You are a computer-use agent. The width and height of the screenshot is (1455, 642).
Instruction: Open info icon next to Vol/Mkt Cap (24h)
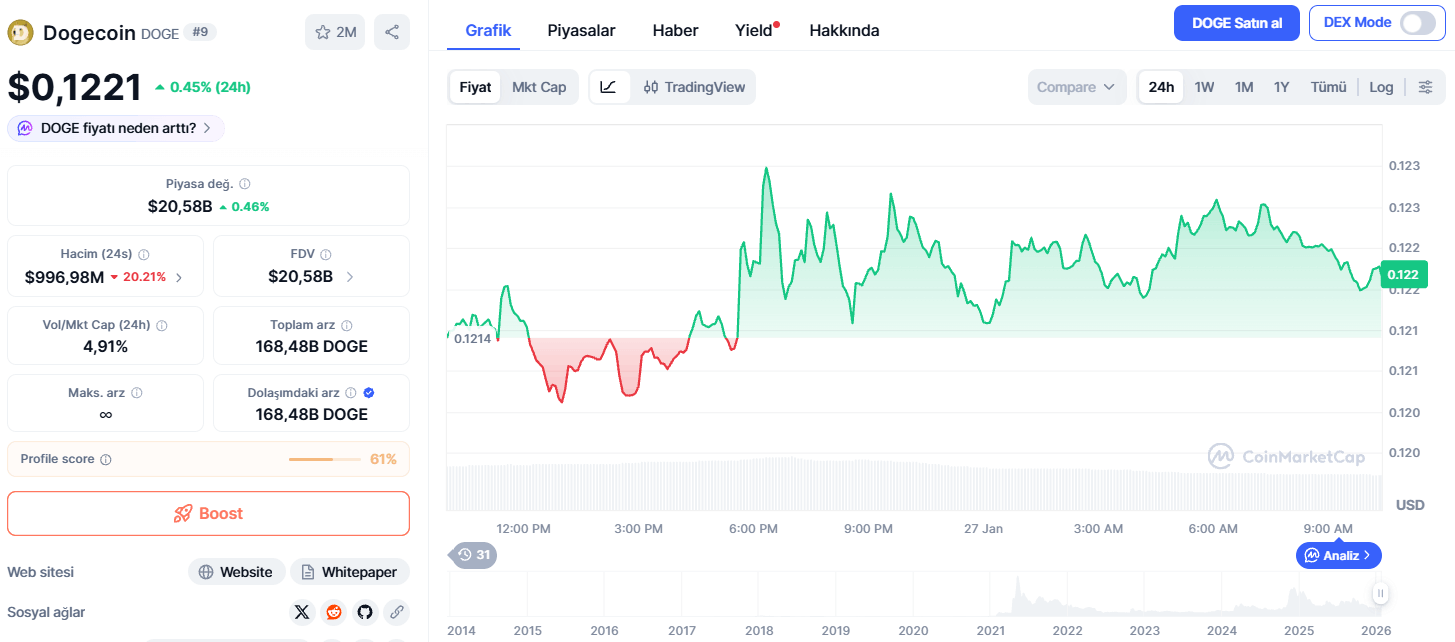162,326
